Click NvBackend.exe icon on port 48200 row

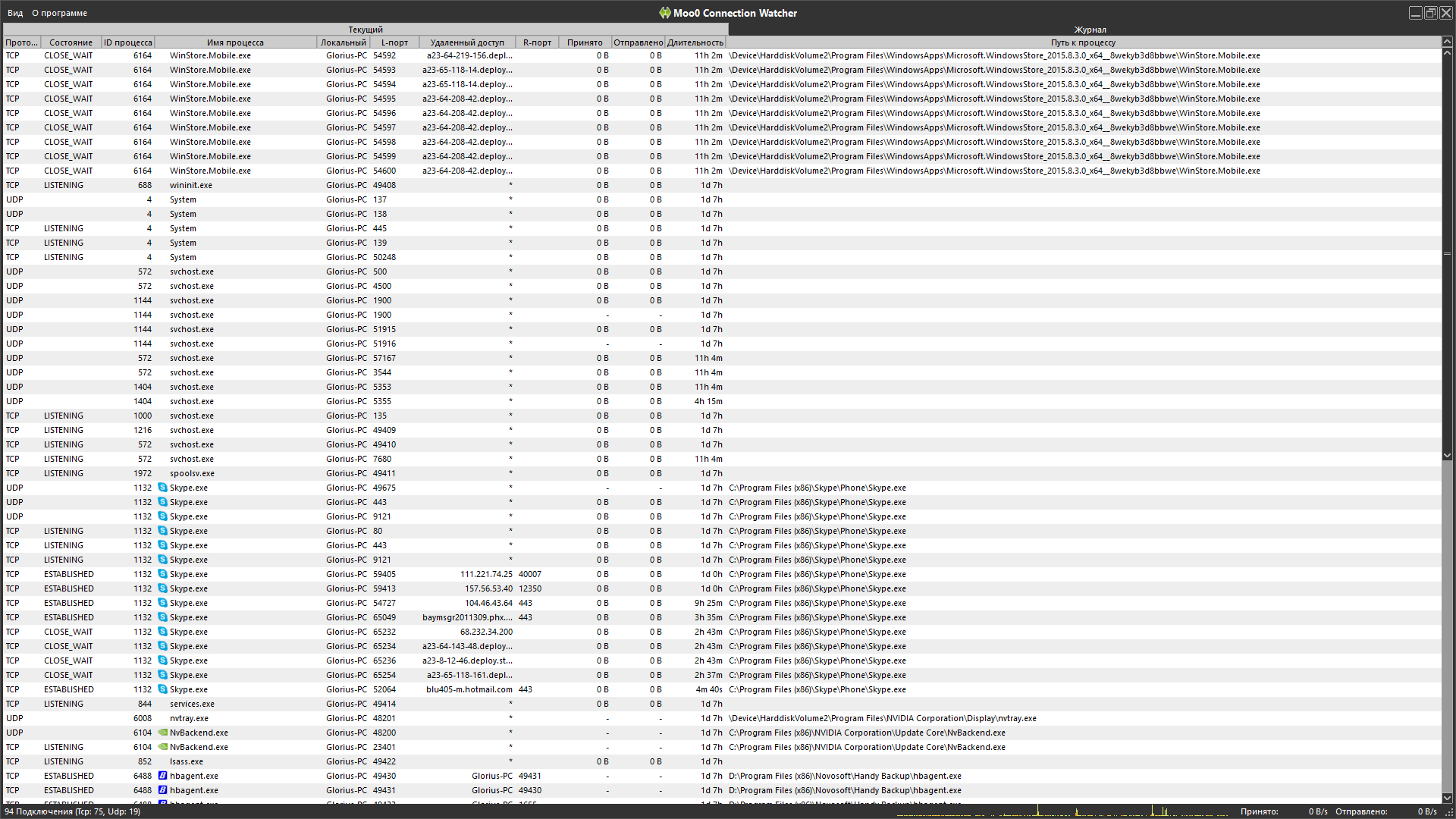[162, 733]
